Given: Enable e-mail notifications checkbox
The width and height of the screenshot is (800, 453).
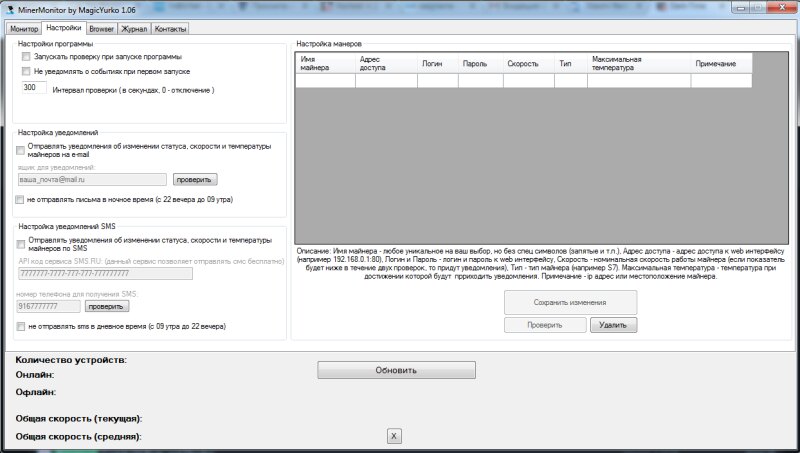Looking at the screenshot, I should 21,148.
